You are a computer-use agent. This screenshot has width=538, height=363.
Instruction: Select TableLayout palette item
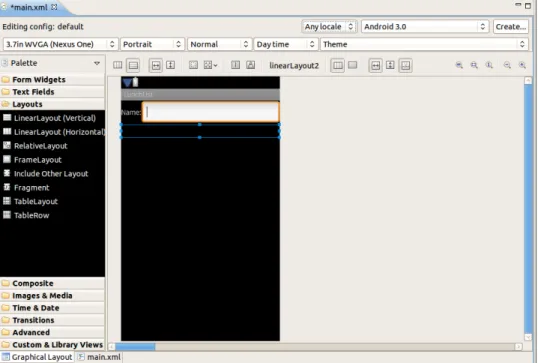[52, 201]
